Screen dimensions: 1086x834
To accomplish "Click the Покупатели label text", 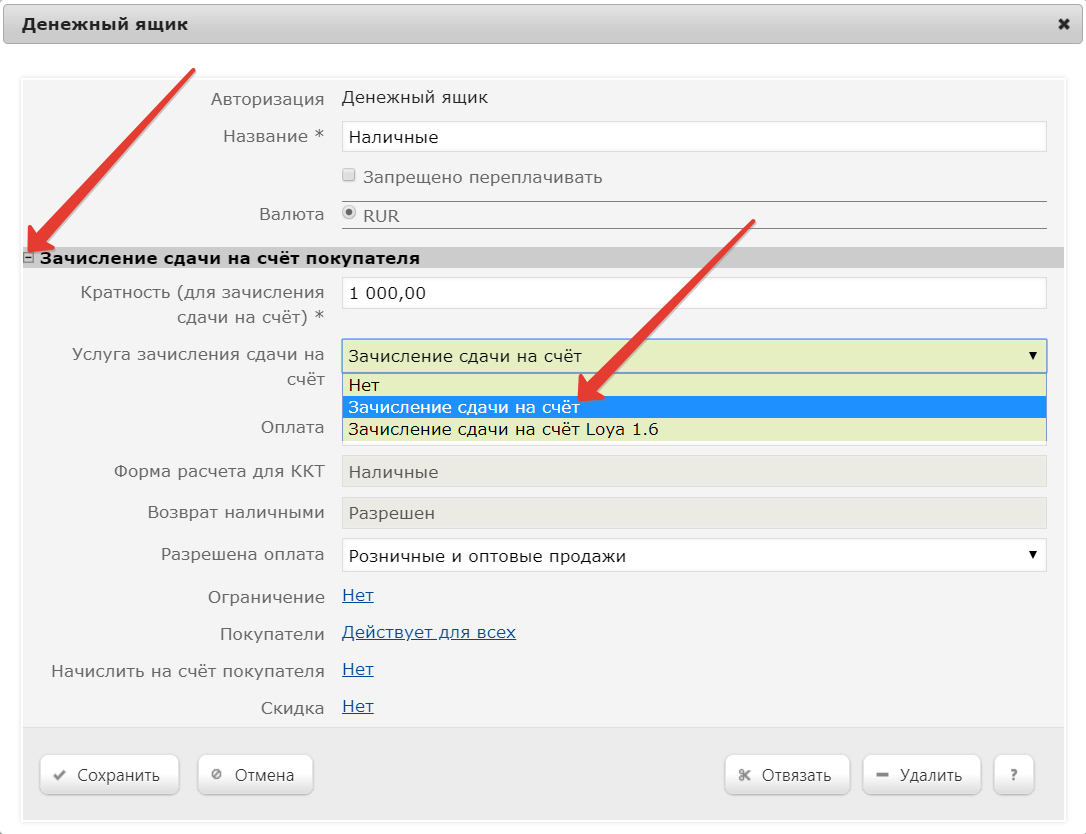I will (272, 634).
